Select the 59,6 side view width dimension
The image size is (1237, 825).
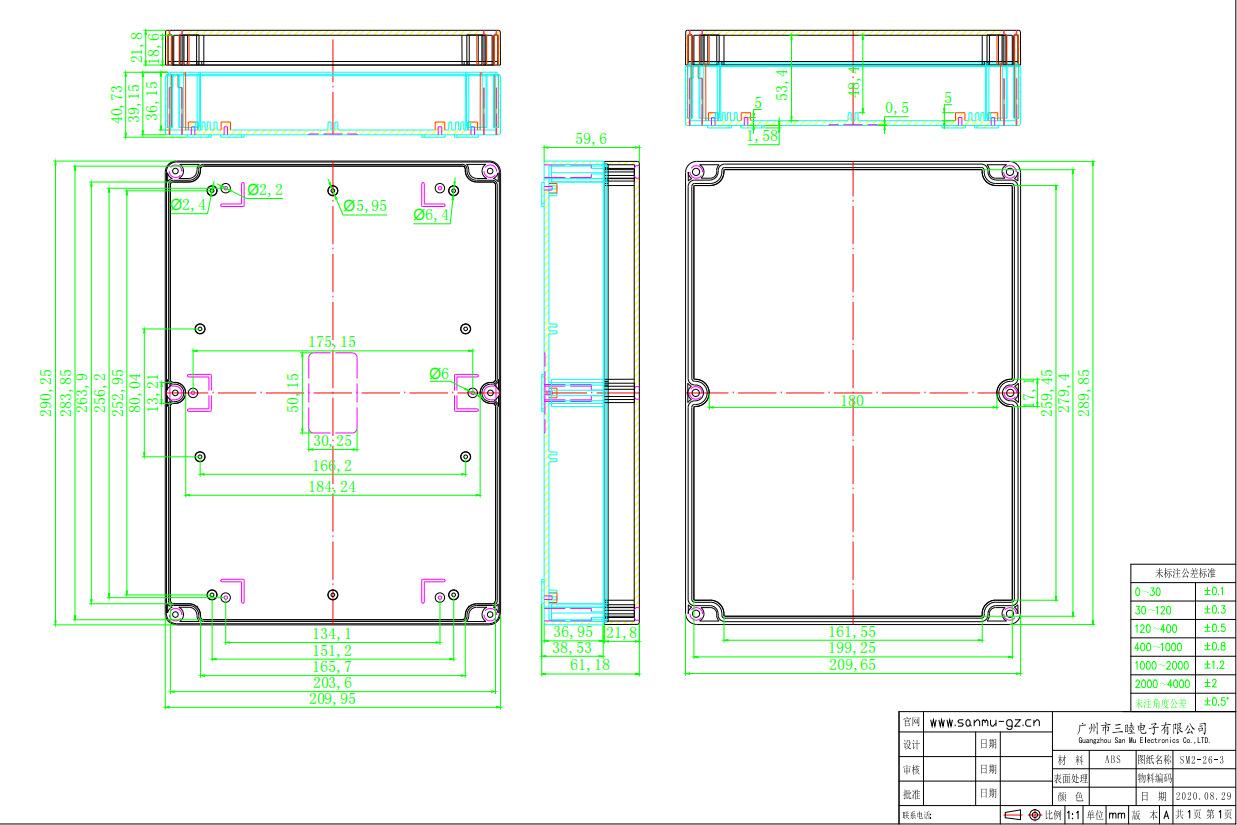click(x=590, y=140)
